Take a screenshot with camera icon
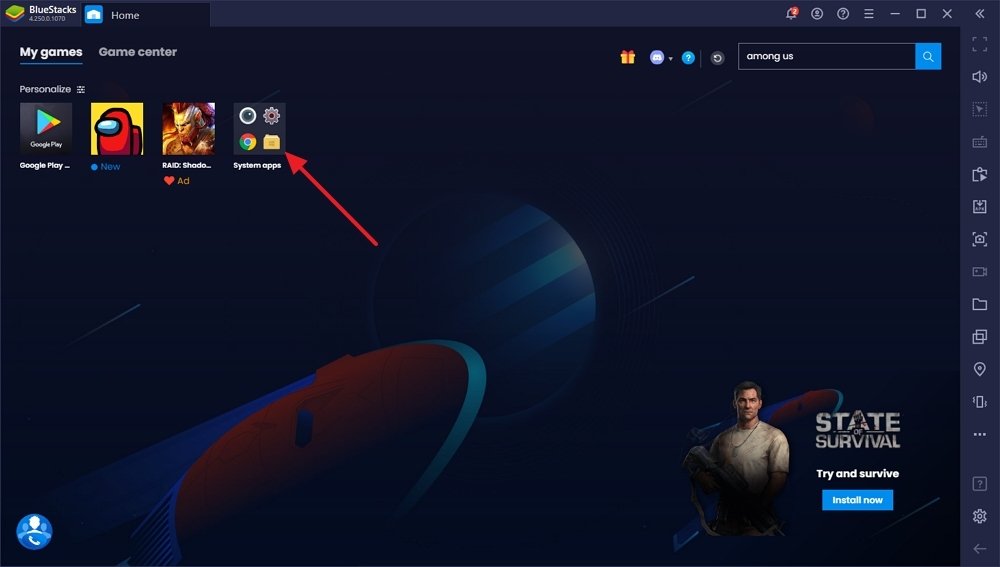The height and width of the screenshot is (567, 1000). [x=980, y=239]
